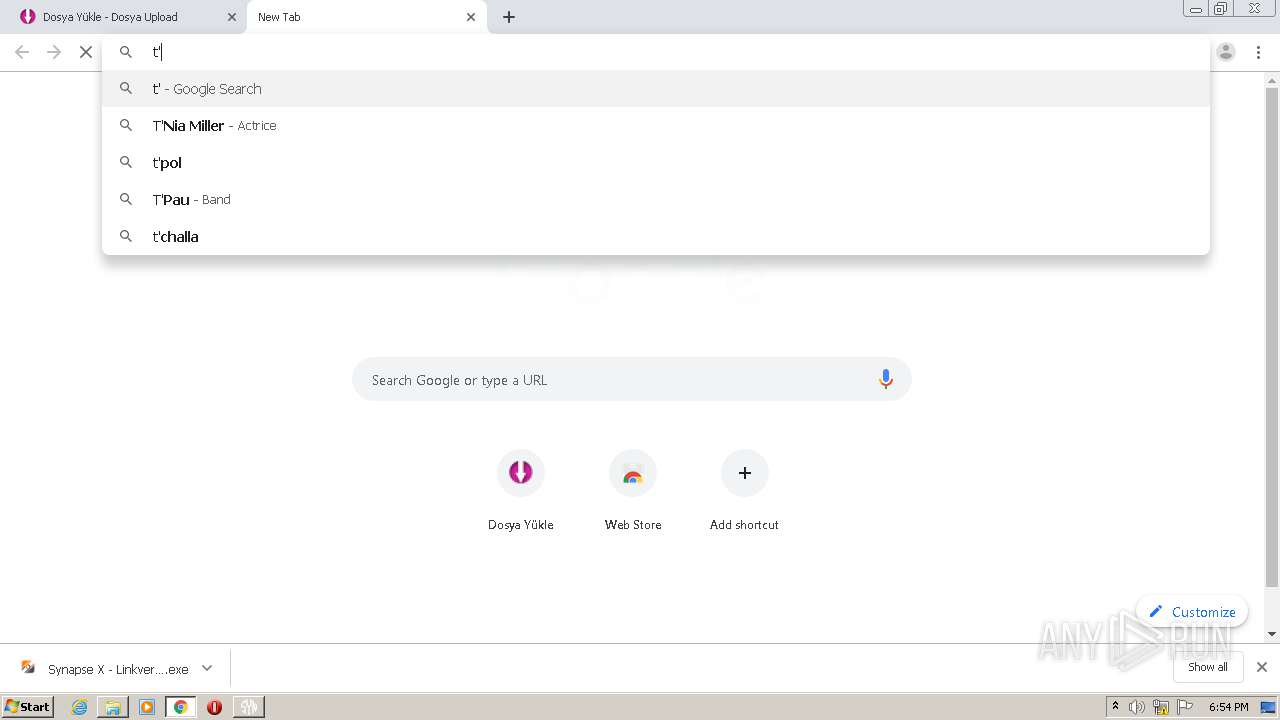Open the Web Store shortcut
The image size is (1280, 720).
point(632,490)
